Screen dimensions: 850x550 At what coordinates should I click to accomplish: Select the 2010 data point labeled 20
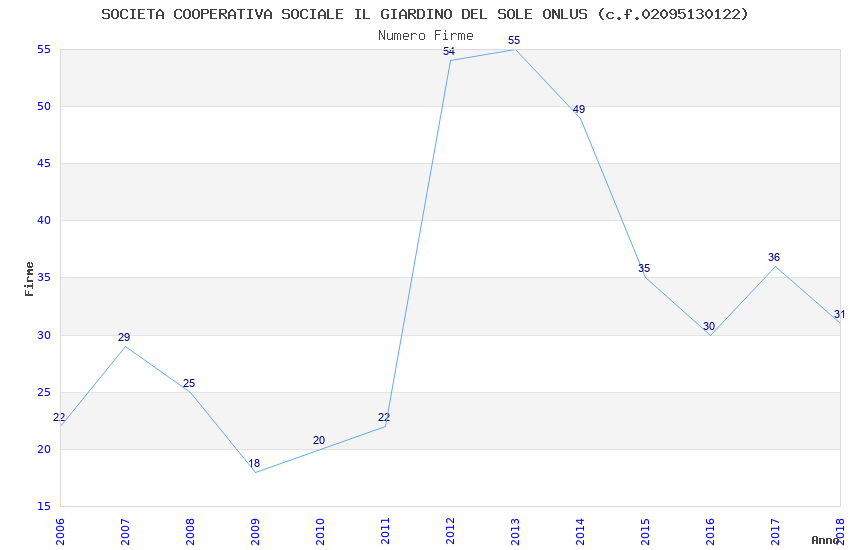319,440
